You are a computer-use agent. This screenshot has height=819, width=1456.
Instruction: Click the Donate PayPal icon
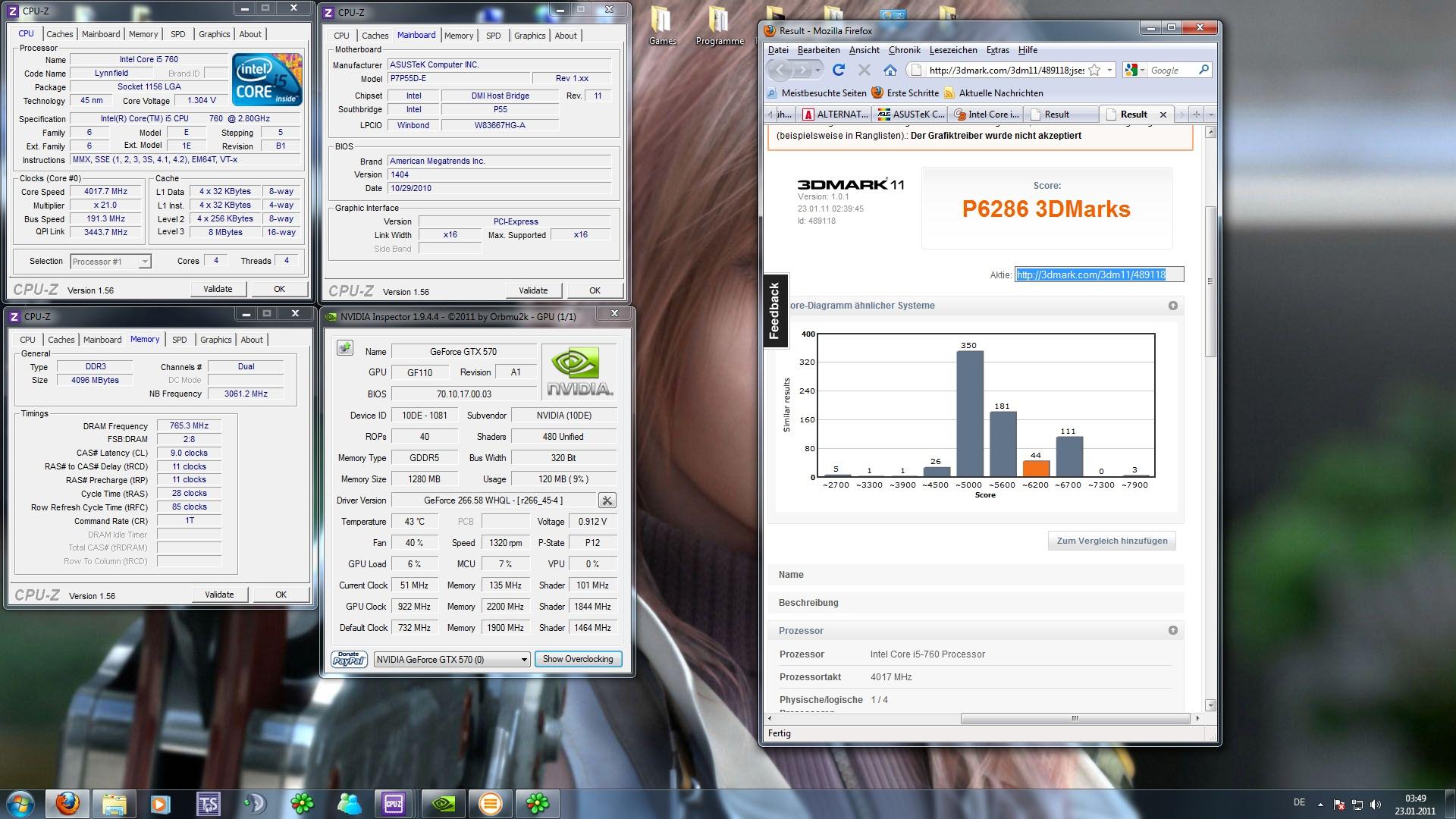click(349, 659)
